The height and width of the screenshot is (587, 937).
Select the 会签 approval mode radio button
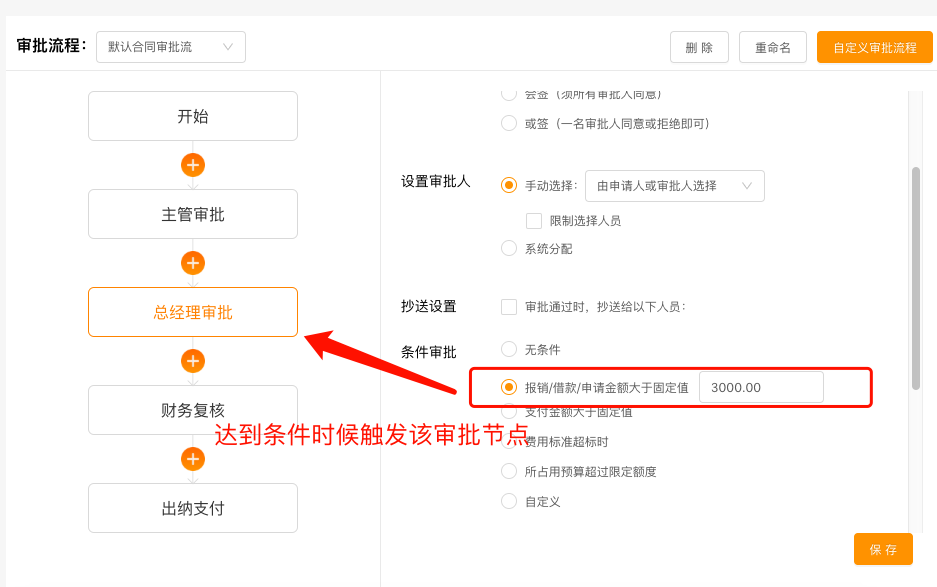point(509,94)
